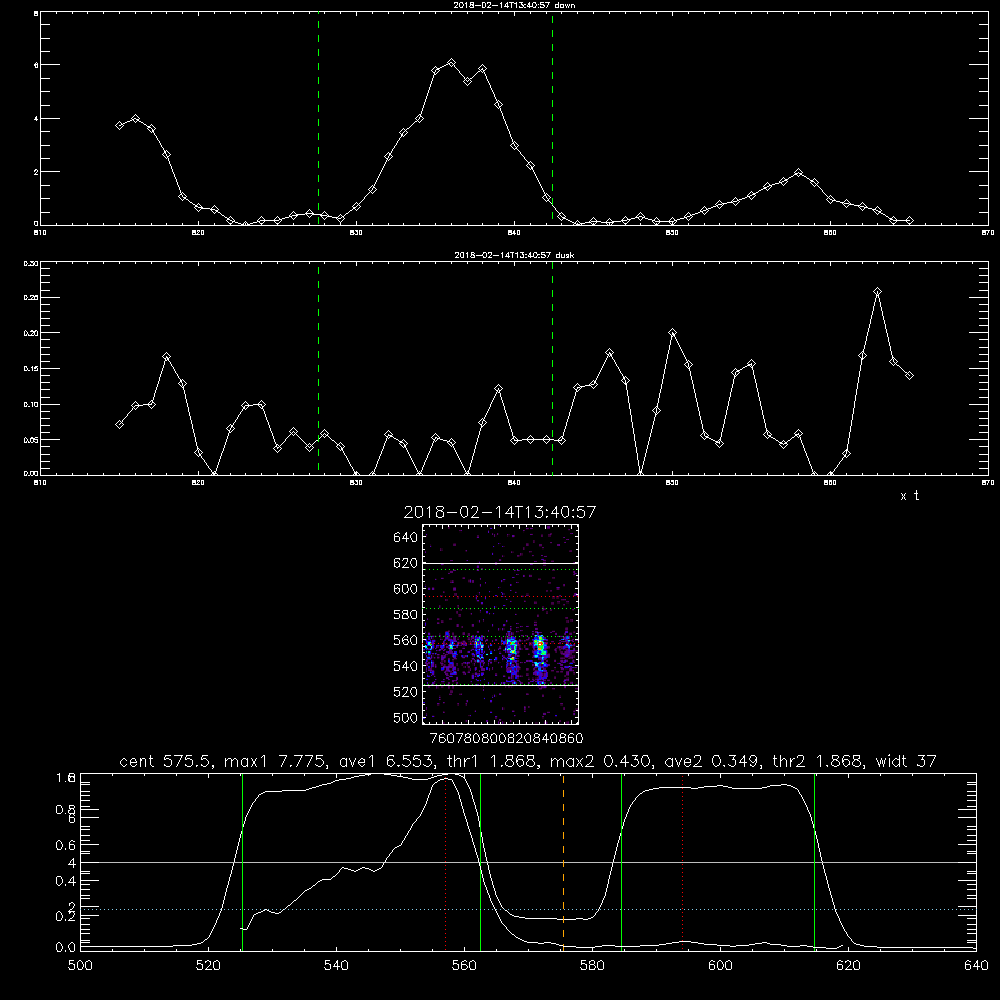Click the red dotted line near 557 in the bottom plot
The image size is (1000, 1000).
(x=446, y=862)
